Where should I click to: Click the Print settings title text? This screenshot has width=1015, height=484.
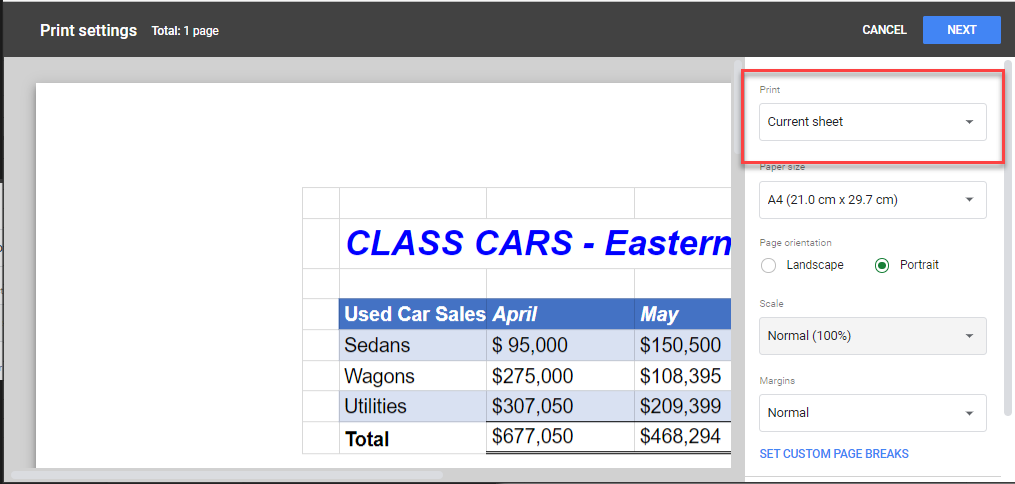point(88,30)
